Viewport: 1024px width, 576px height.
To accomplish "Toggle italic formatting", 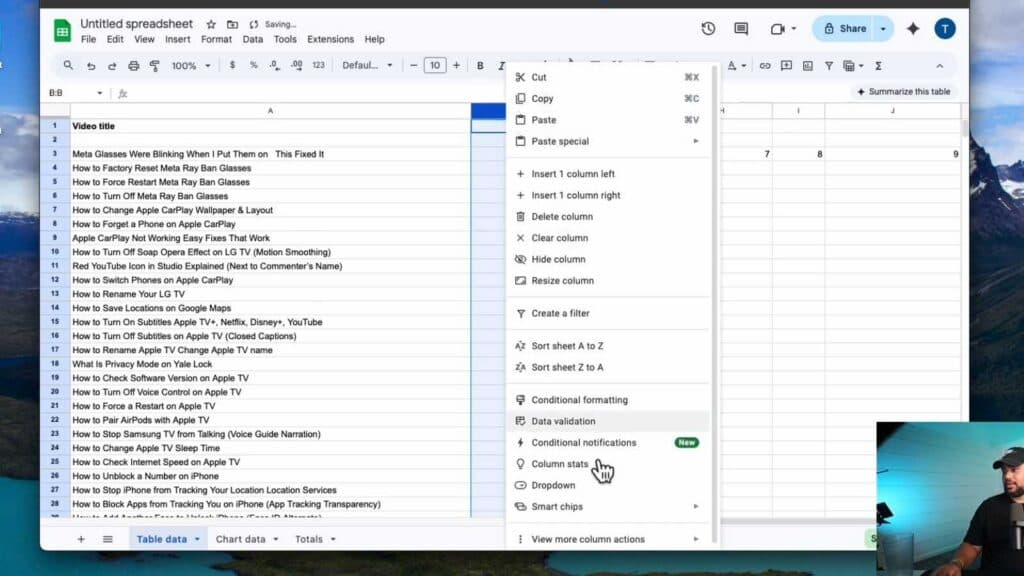I will coord(501,65).
